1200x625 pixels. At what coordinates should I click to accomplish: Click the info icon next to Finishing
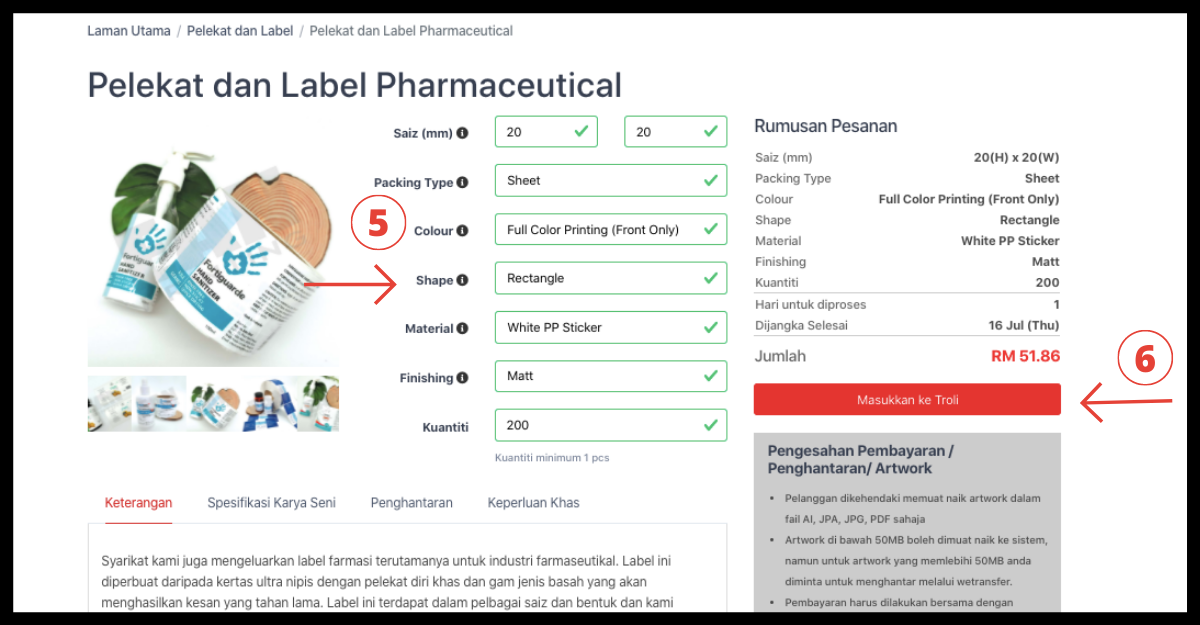coord(462,378)
